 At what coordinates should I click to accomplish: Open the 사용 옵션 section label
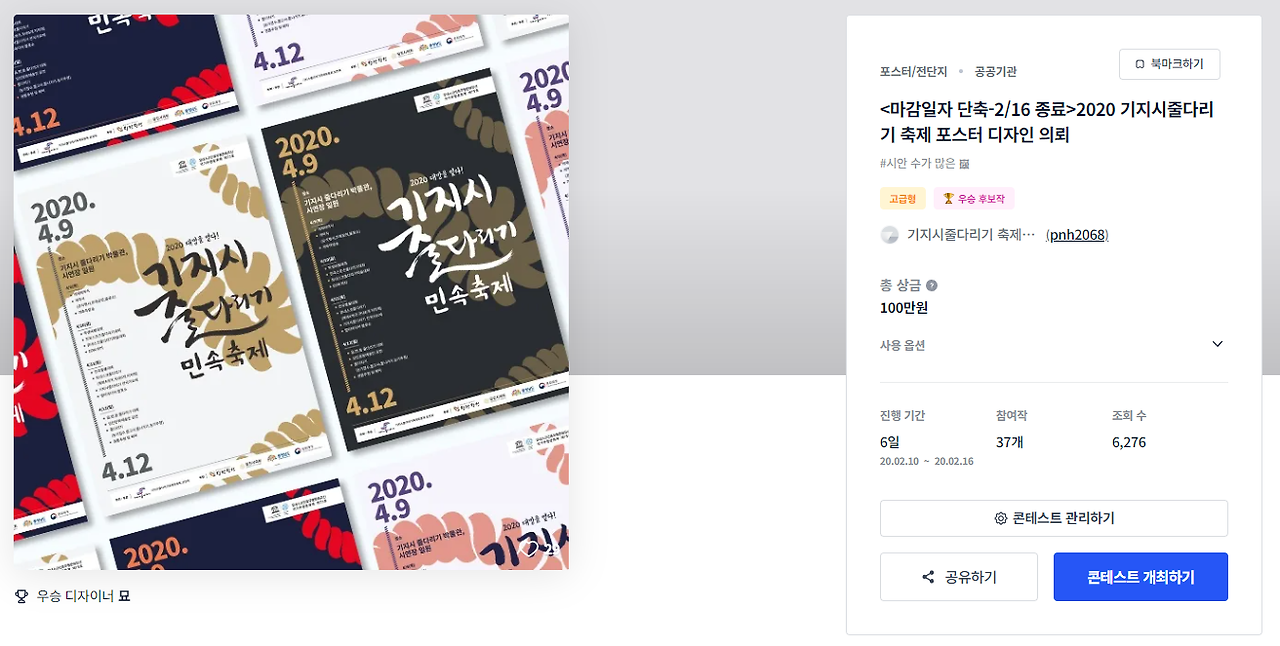click(x=902, y=345)
